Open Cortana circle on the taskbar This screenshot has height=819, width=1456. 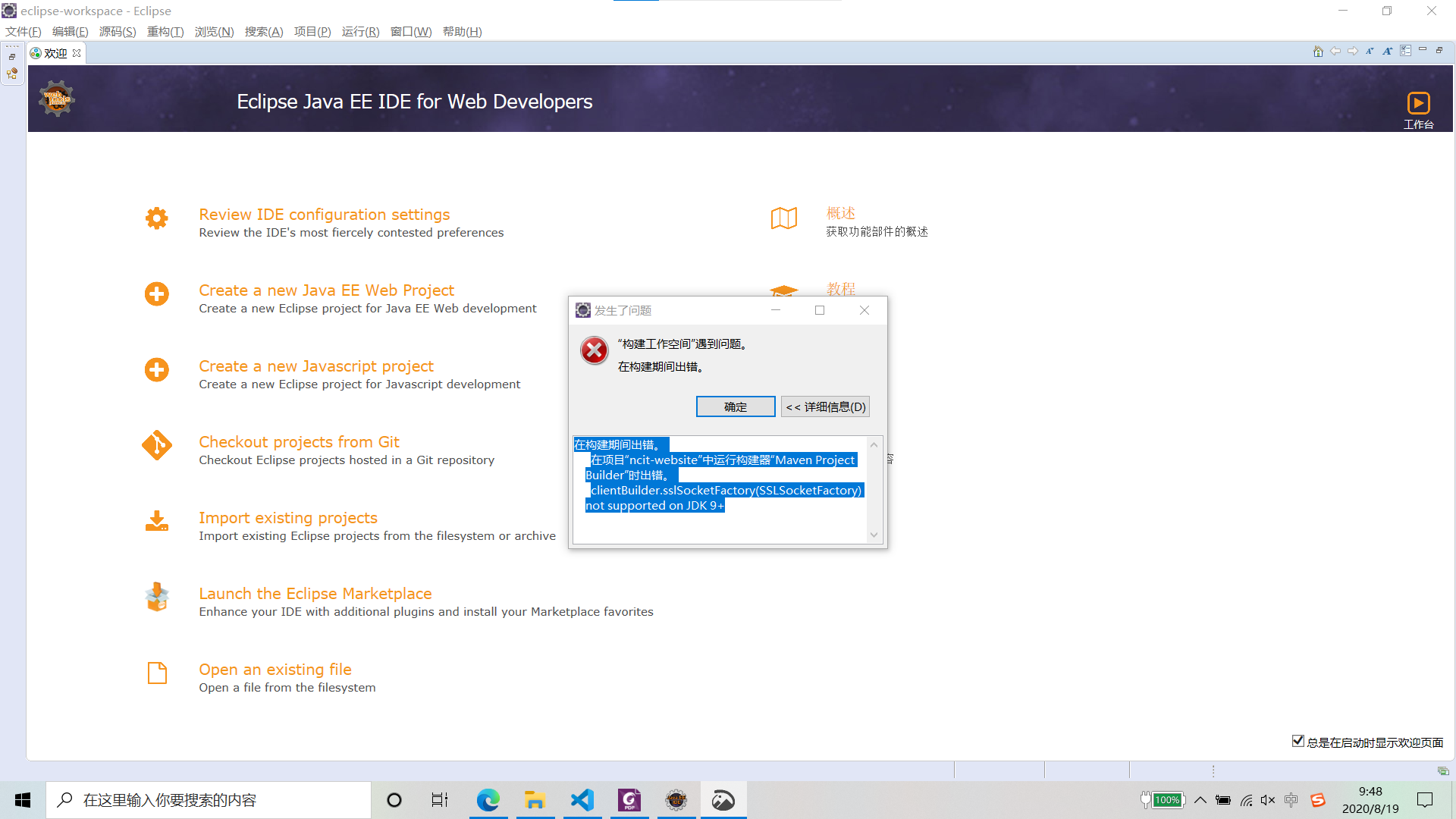(394, 800)
